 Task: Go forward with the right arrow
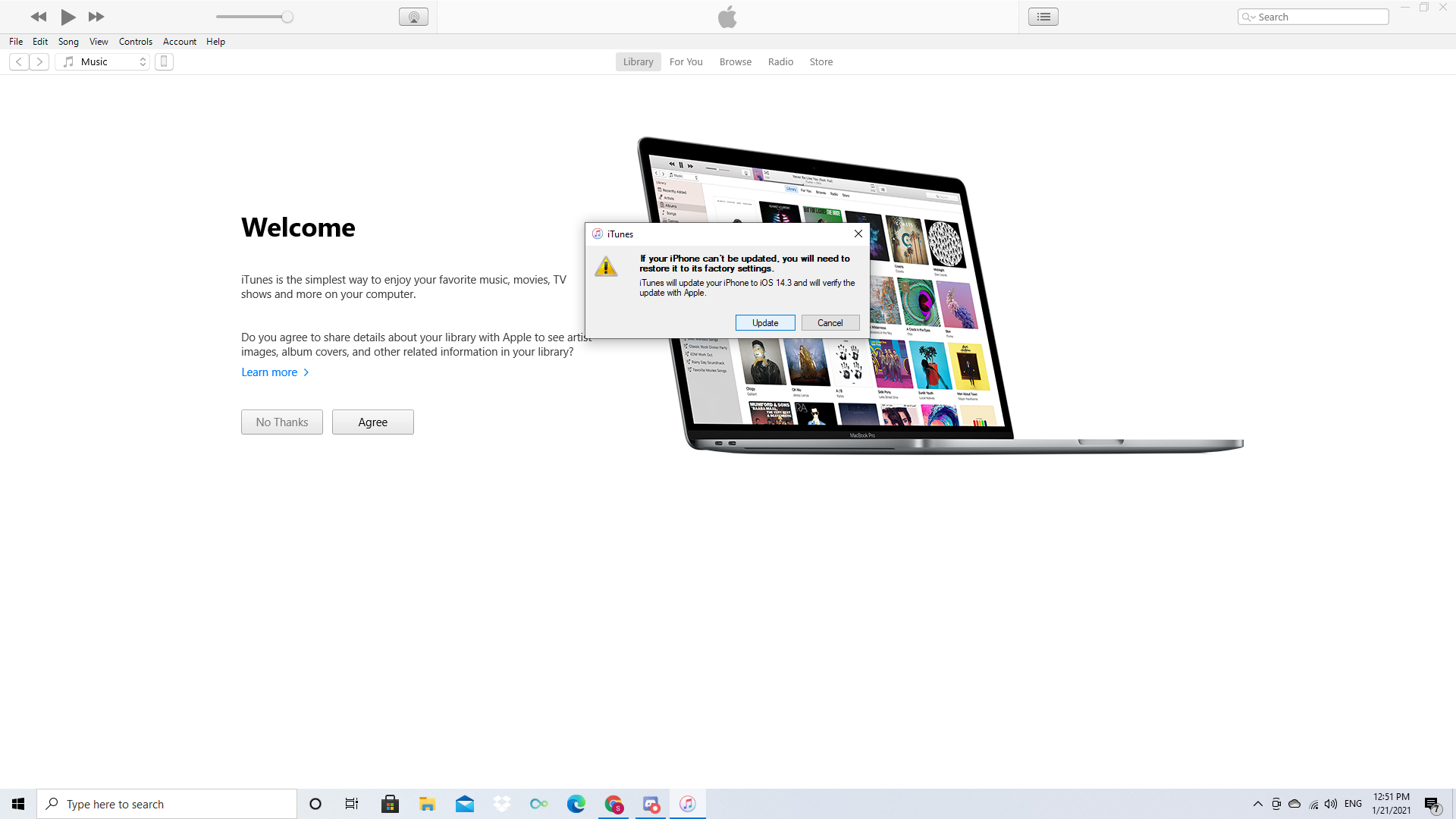(39, 61)
